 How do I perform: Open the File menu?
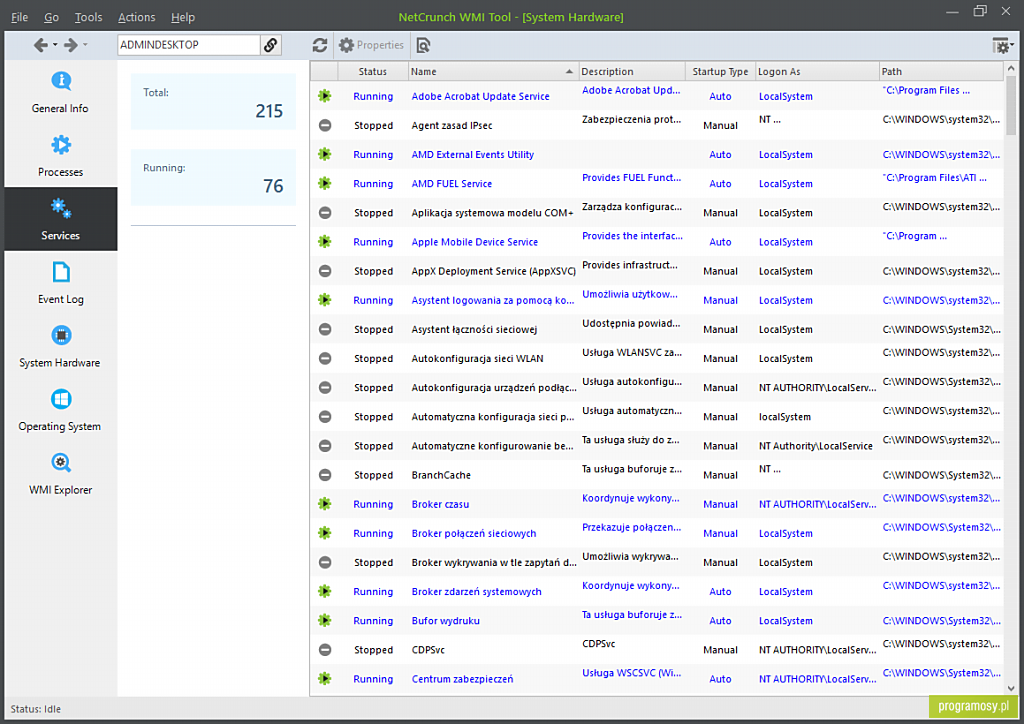20,17
